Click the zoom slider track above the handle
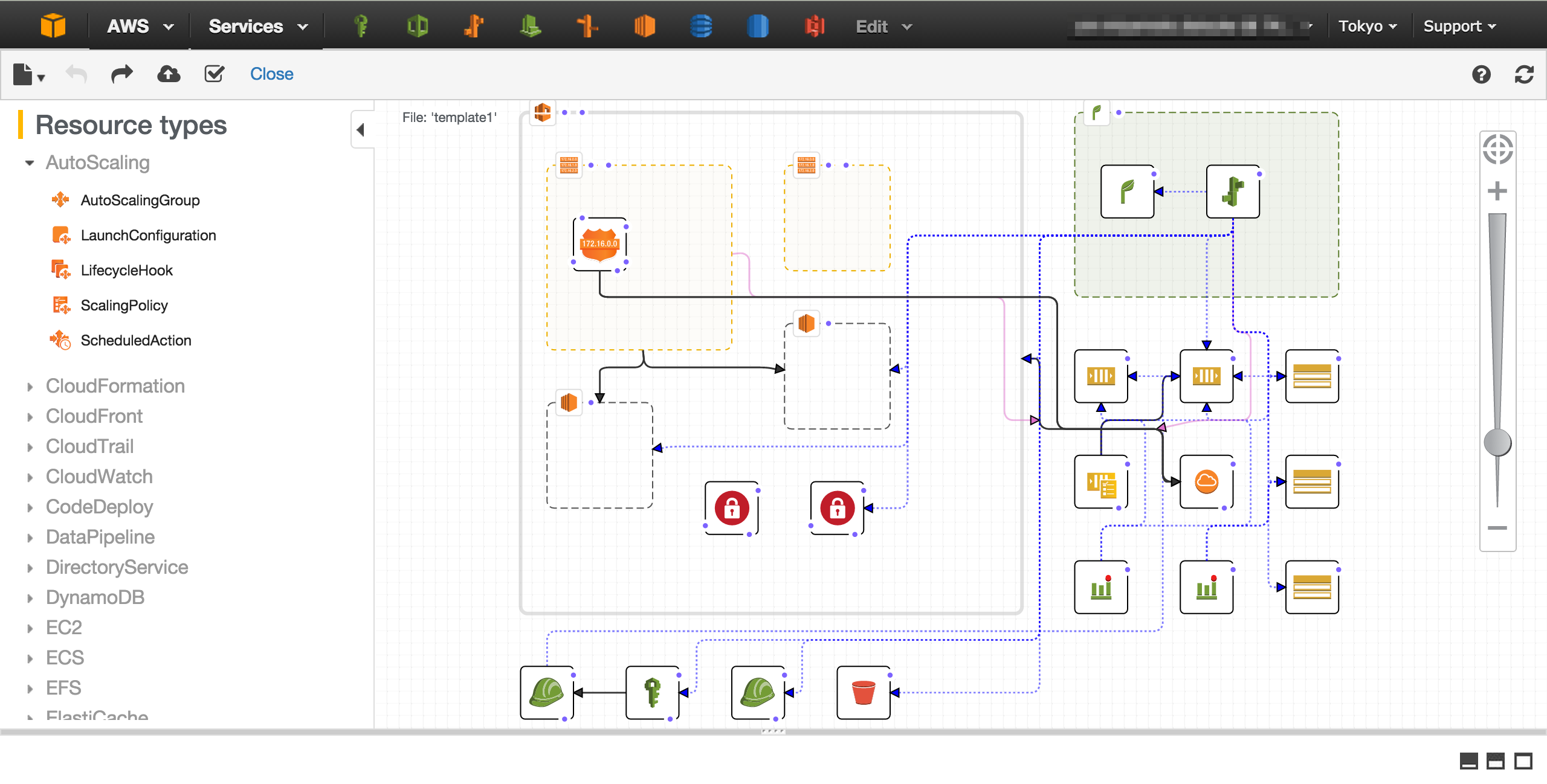The width and height of the screenshot is (1547, 784). (x=1497, y=320)
